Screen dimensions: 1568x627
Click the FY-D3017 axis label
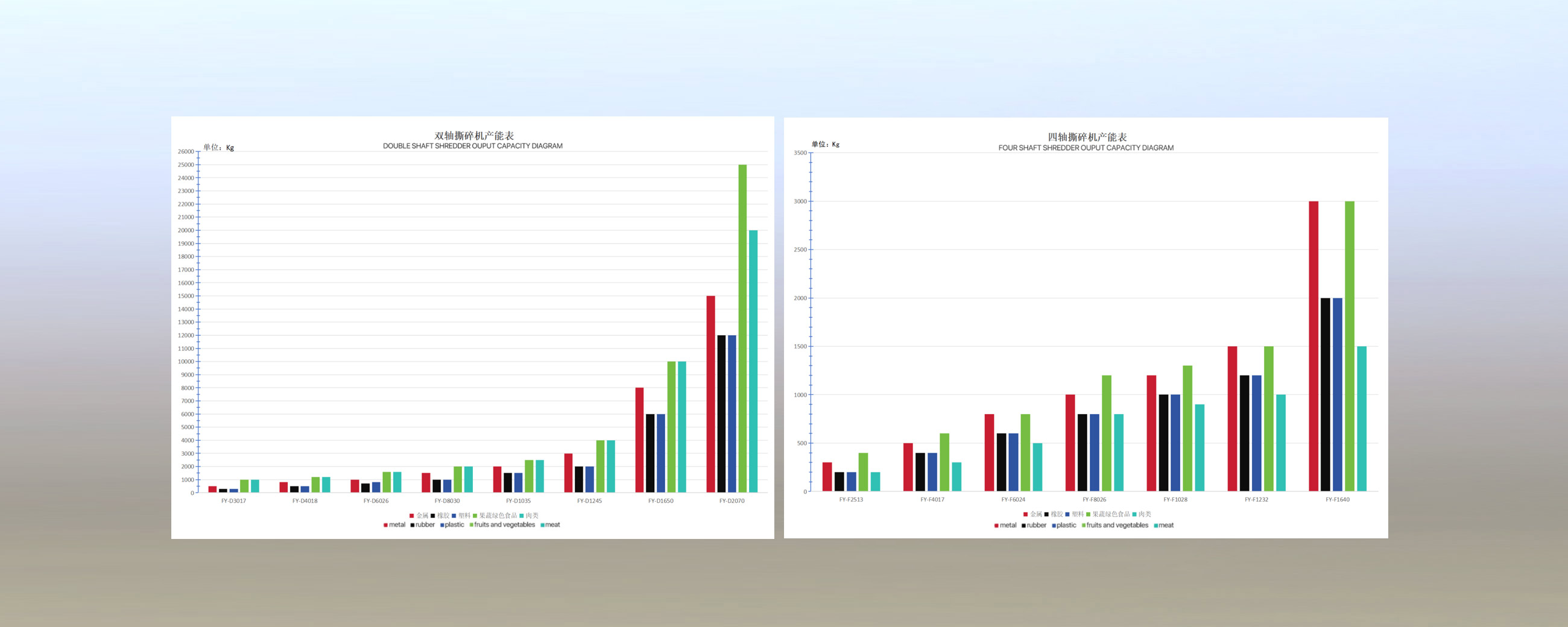click(234, 501)
